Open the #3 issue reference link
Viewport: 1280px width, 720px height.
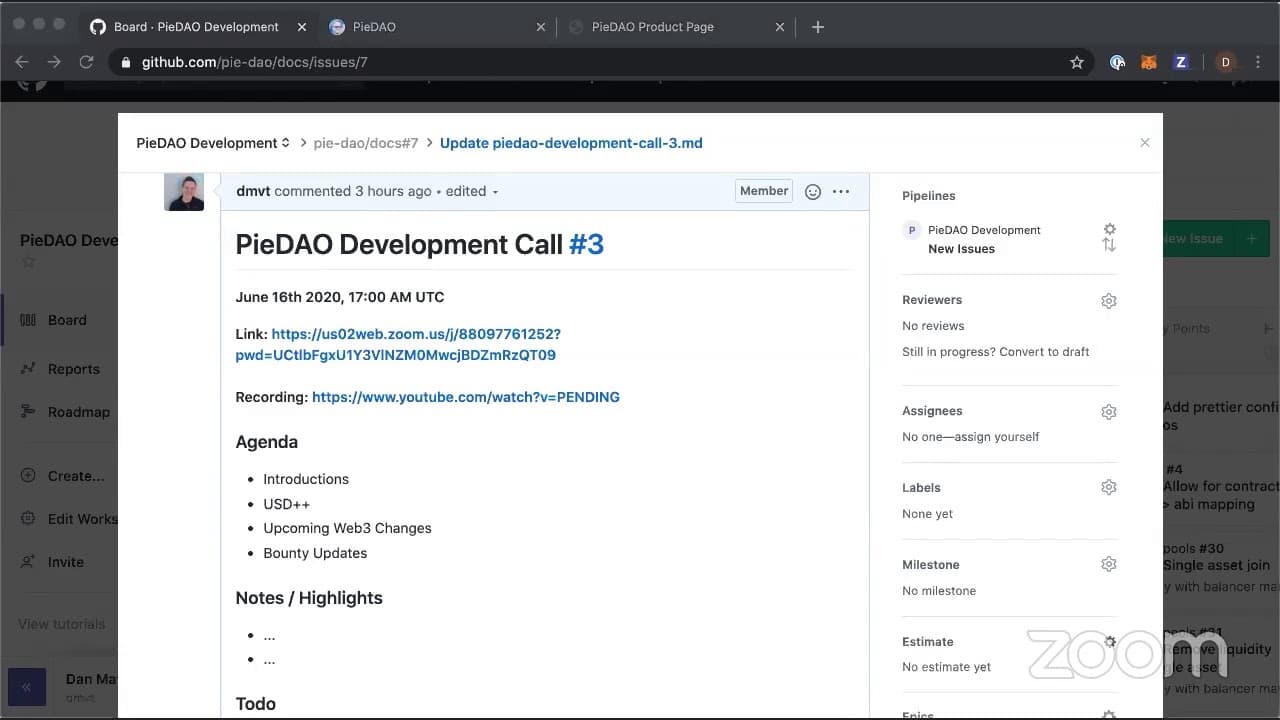(x=586, y=245)
